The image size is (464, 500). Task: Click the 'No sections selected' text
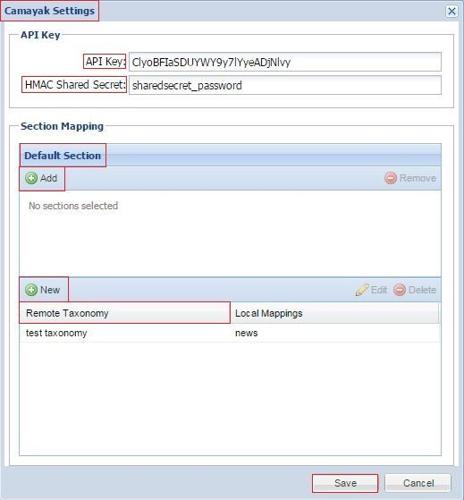click(73, 206)
